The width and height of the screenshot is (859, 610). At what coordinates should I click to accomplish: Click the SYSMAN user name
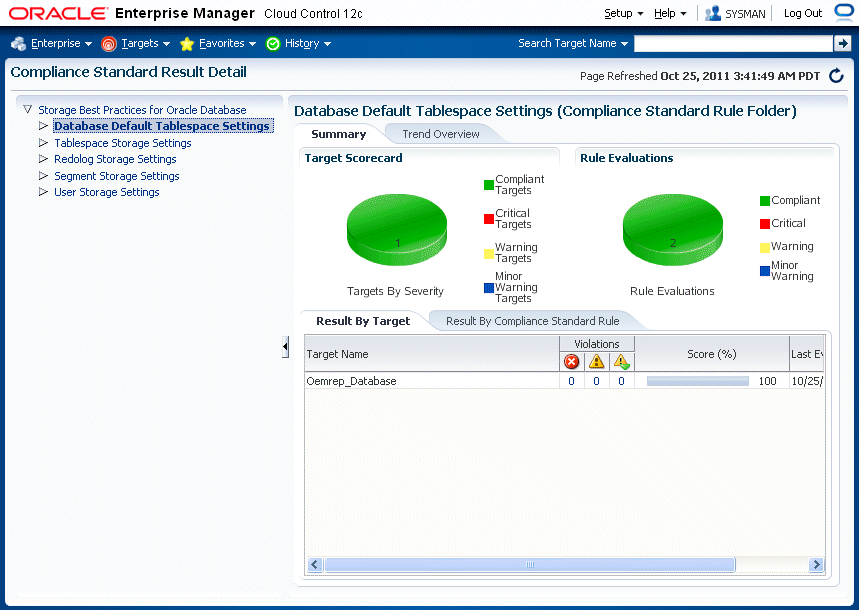coord(745,14)
